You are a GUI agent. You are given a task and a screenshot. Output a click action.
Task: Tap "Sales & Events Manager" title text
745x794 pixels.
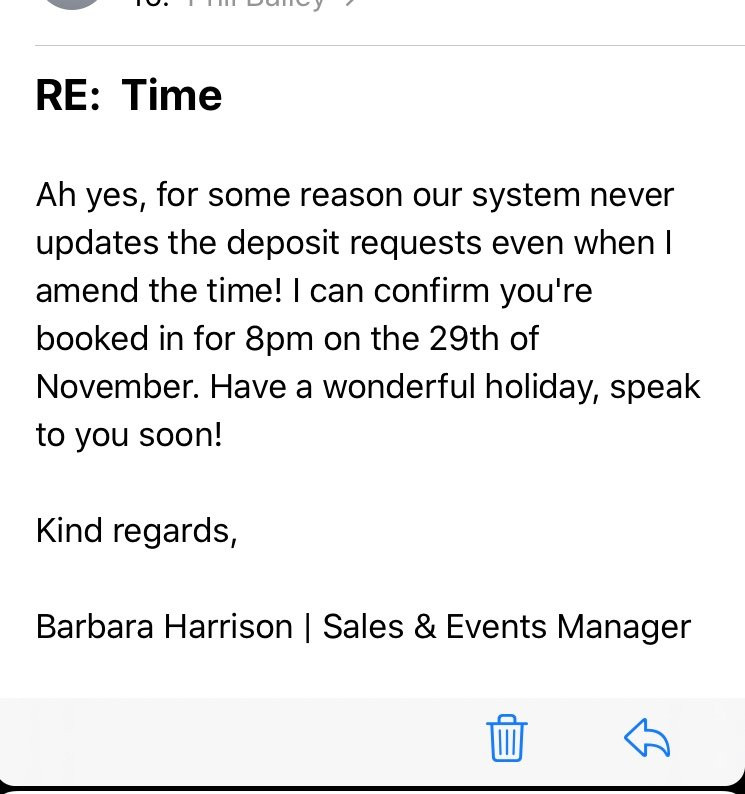tap(507, 628)
